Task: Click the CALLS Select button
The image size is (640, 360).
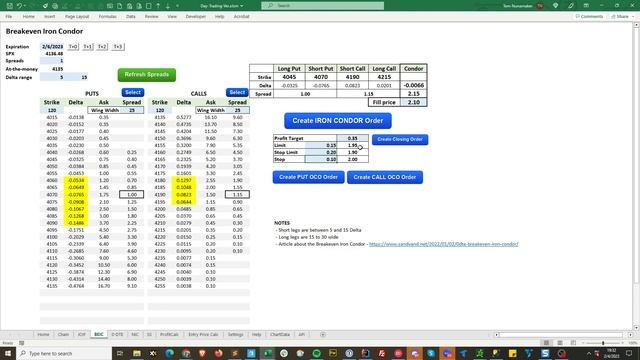Action: coord(237,93)
